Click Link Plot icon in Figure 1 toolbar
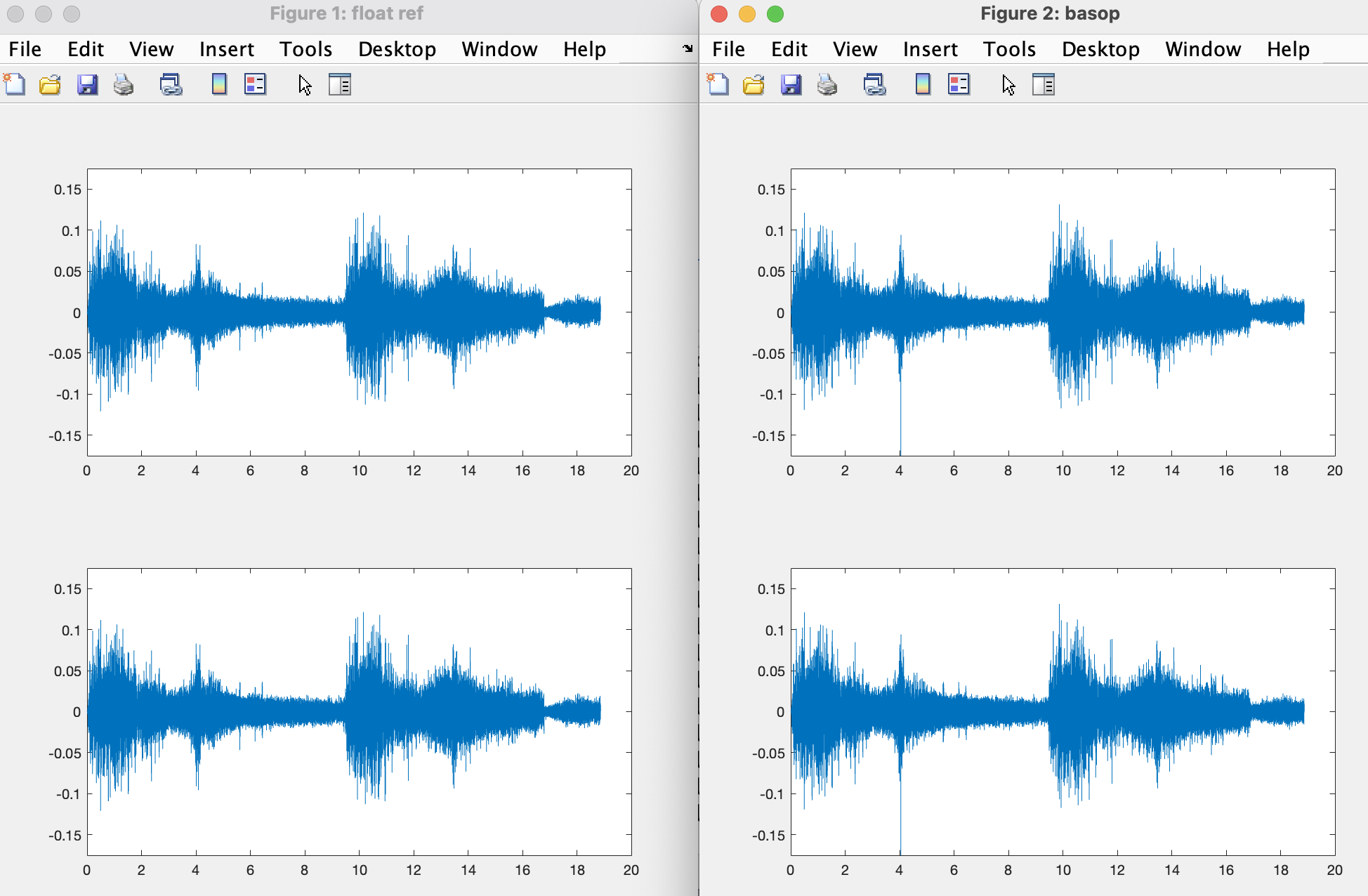Image resolution: width=1368 pixels, height=896 pixels. [x=171, y=85]
